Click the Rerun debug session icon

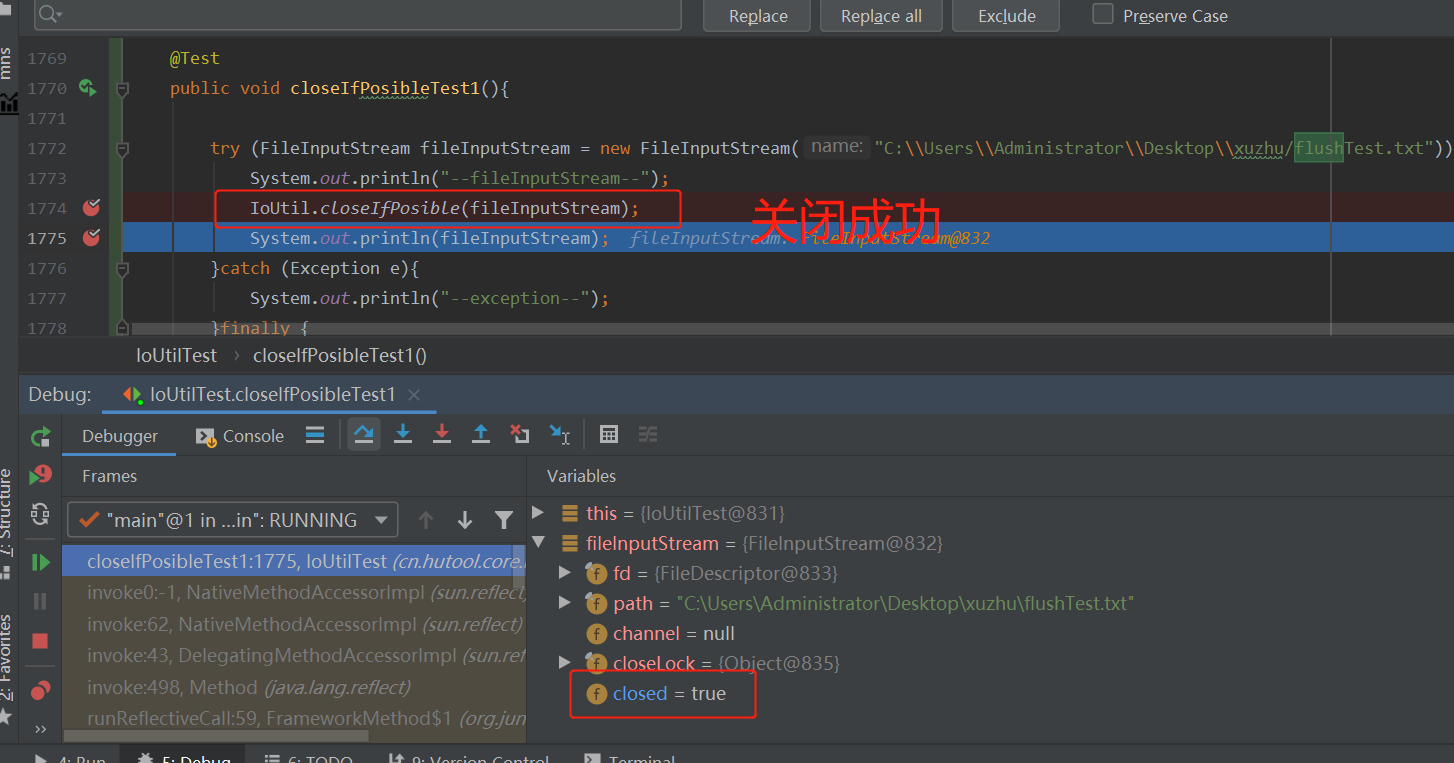click(40, 436)
